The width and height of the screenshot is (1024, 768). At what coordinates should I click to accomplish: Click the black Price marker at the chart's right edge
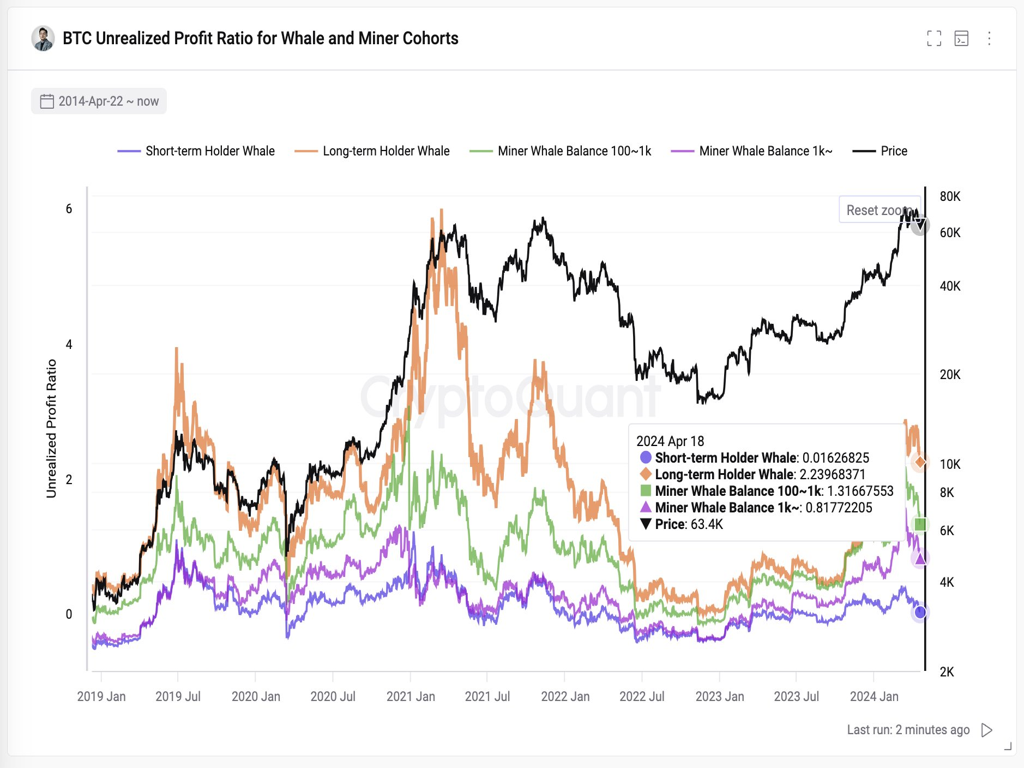(920, 226)
